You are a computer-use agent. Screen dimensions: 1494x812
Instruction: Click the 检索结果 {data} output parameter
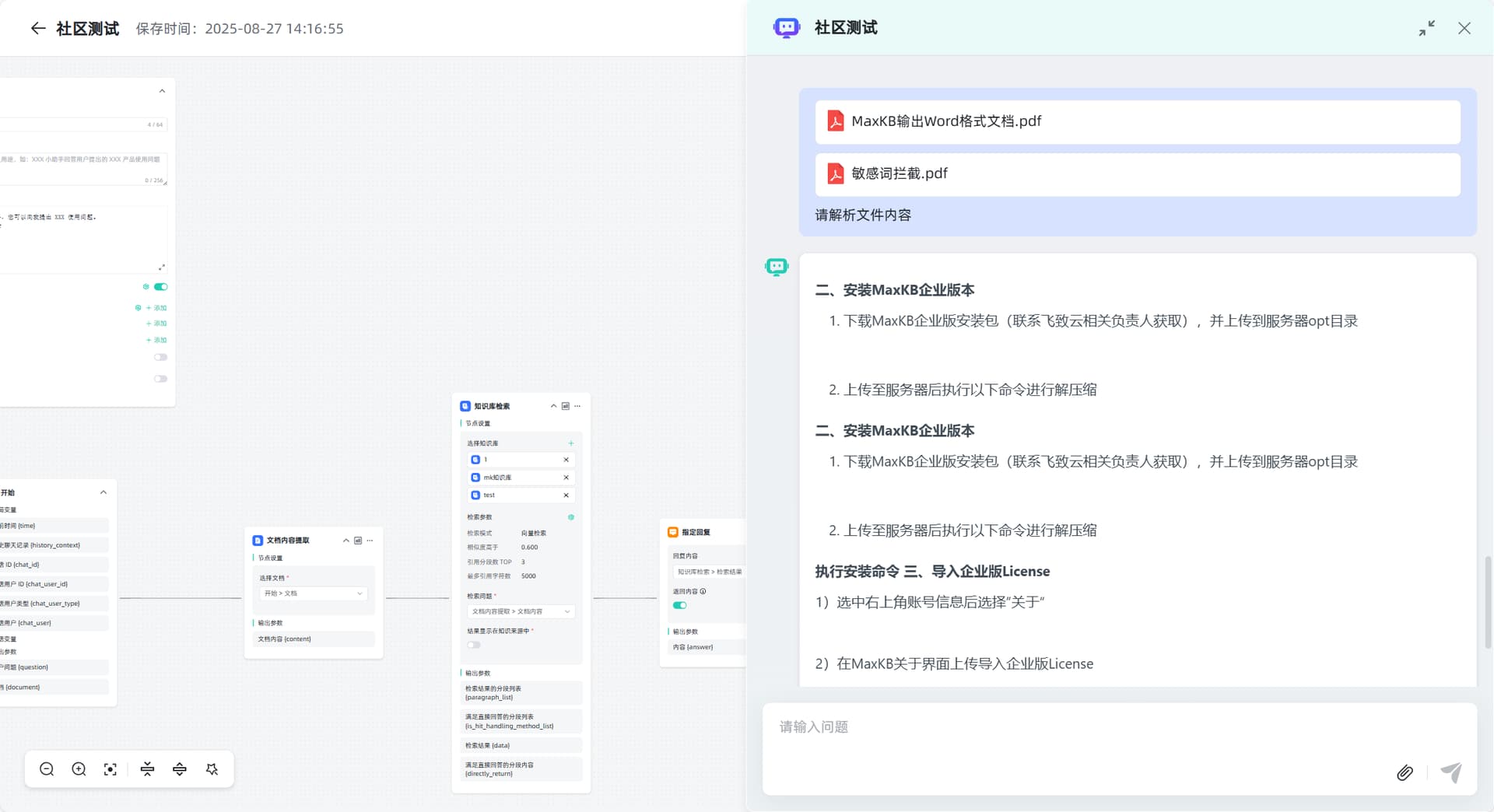(x=521, y=745)
